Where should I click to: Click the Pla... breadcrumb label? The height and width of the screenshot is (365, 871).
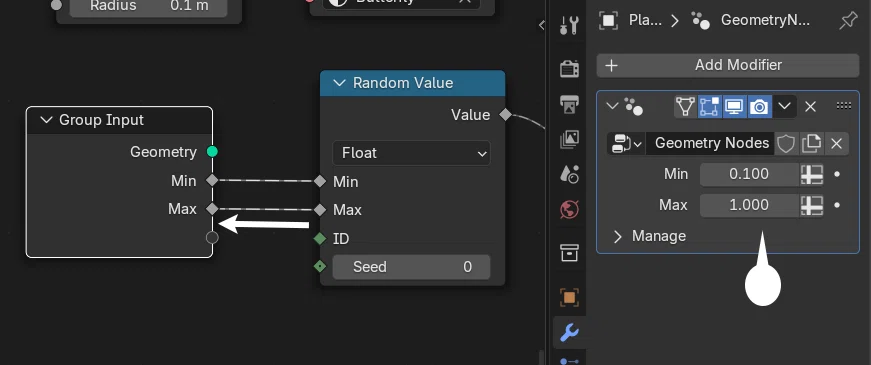645,21
